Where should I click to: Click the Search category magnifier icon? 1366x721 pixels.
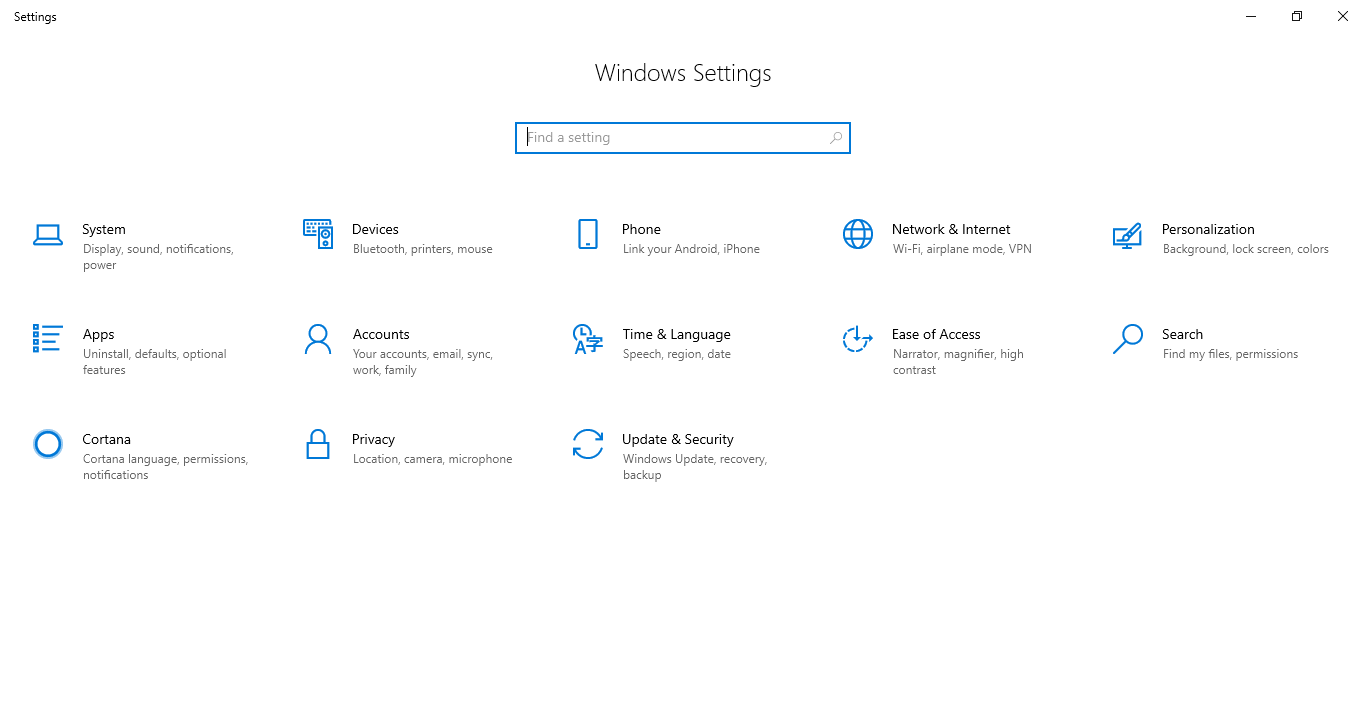click(x=1128, y=339)
